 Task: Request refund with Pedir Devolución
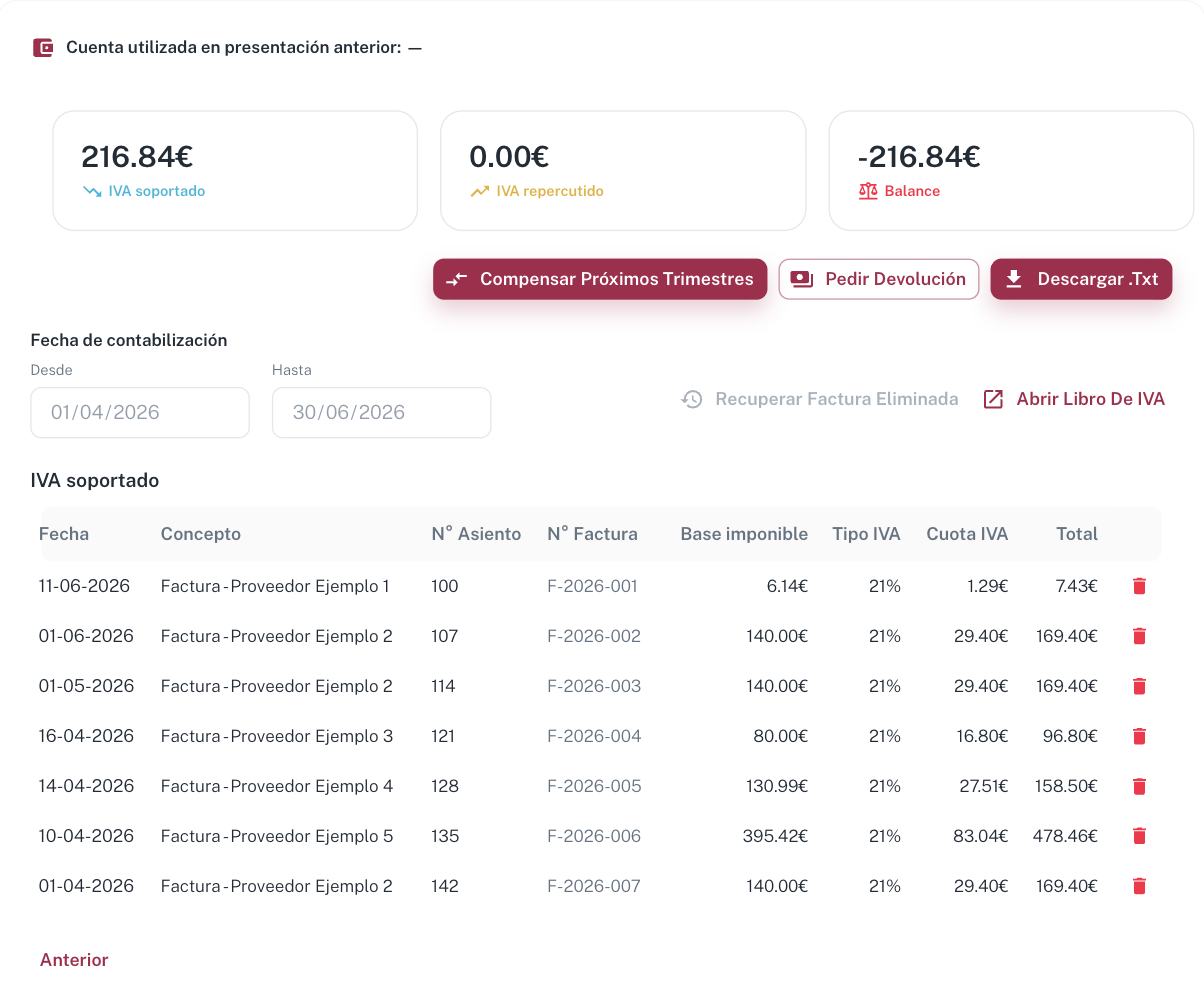tap(879, 279)
